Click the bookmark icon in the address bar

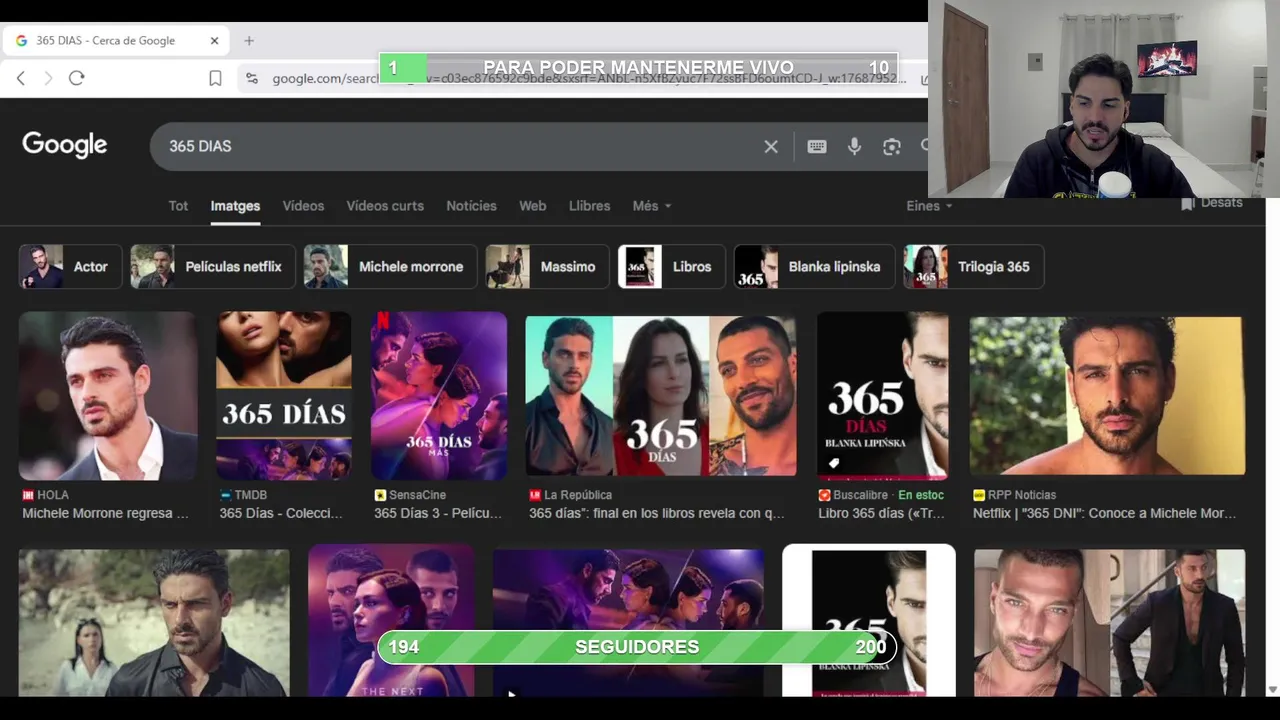[x=215, y=78]
